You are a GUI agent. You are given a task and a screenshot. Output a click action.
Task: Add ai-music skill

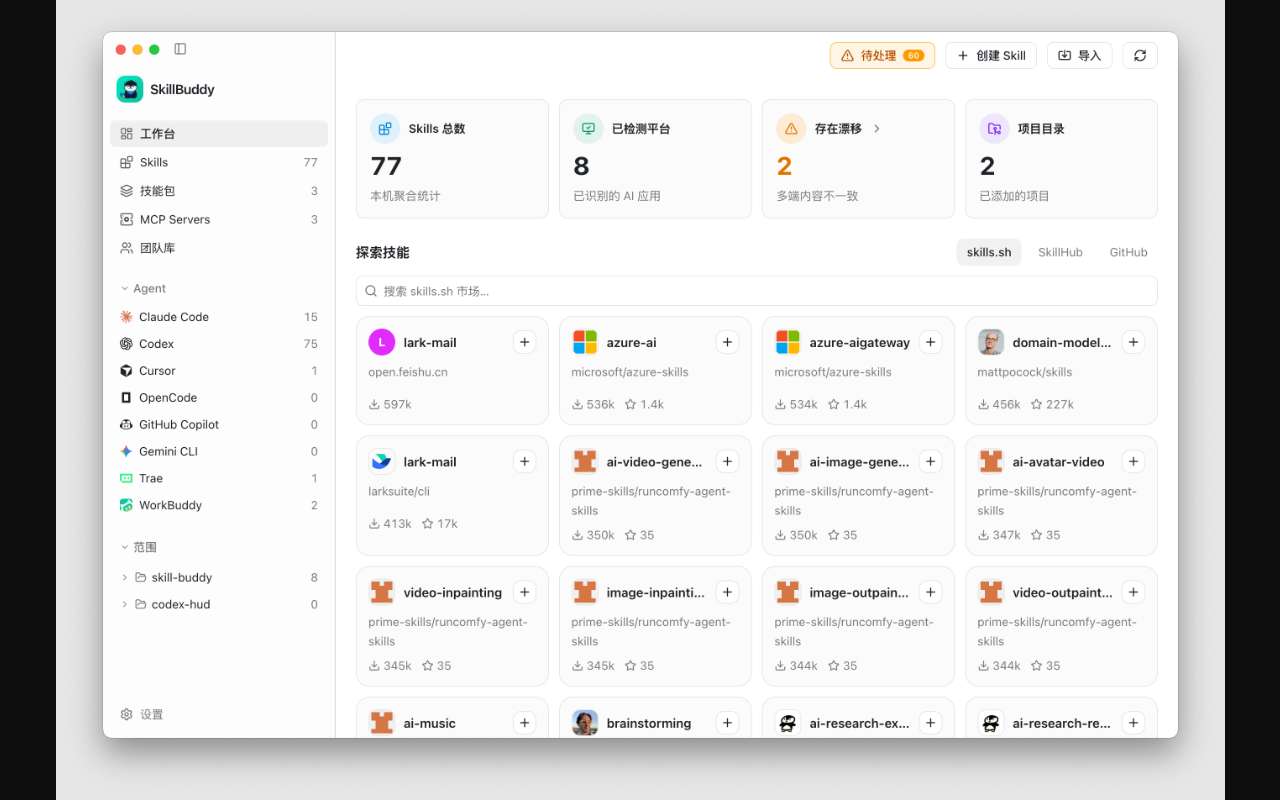point(524,722)
